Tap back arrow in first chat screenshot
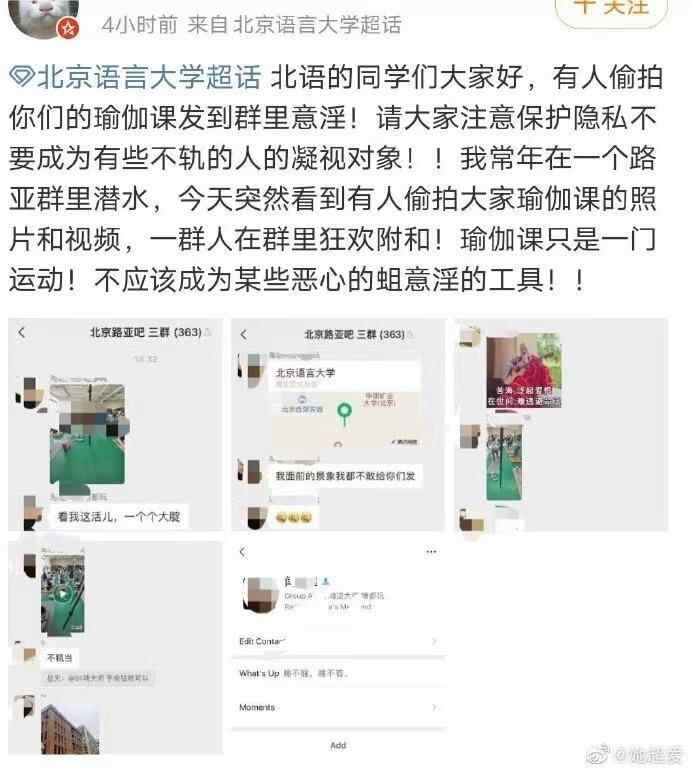 coord(21,333)
